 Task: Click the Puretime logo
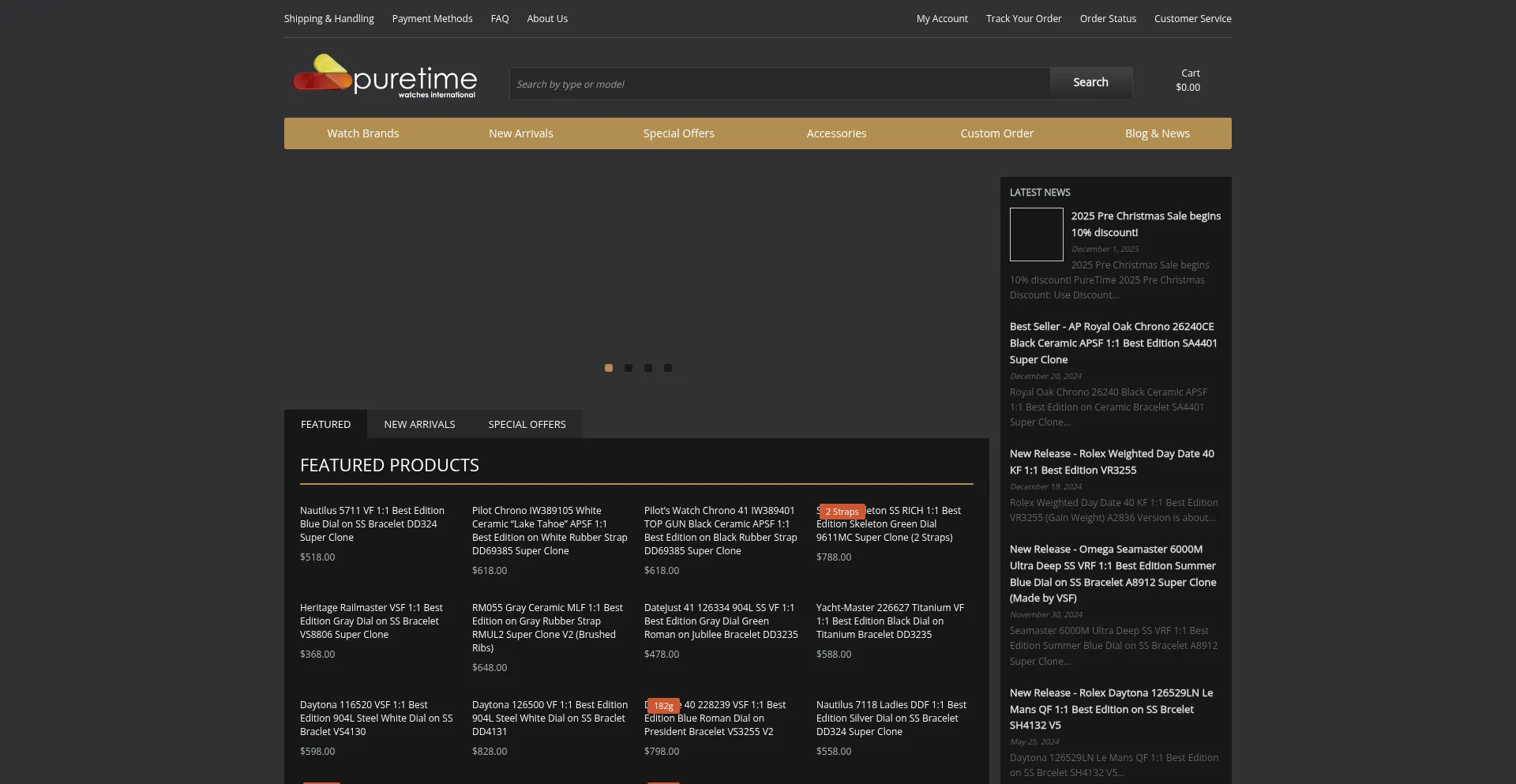pyautogui.click(x=385, y=77)
